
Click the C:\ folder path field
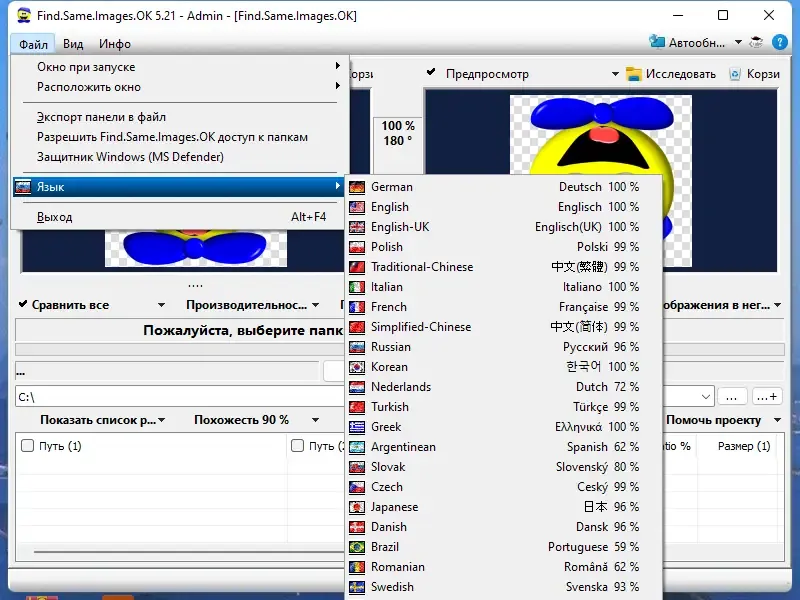pos(179,397)
